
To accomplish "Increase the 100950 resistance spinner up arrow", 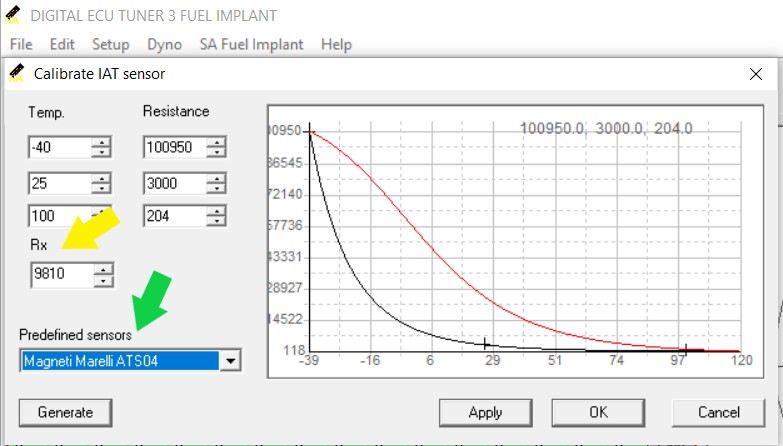I will (216, 142).
